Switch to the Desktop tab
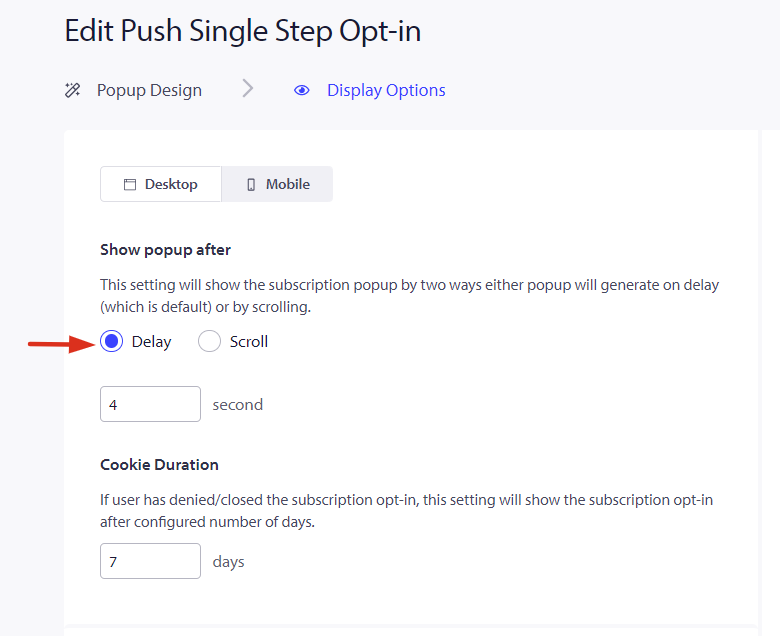This screenshot has height=636, width=780. (x=161, y=184)
